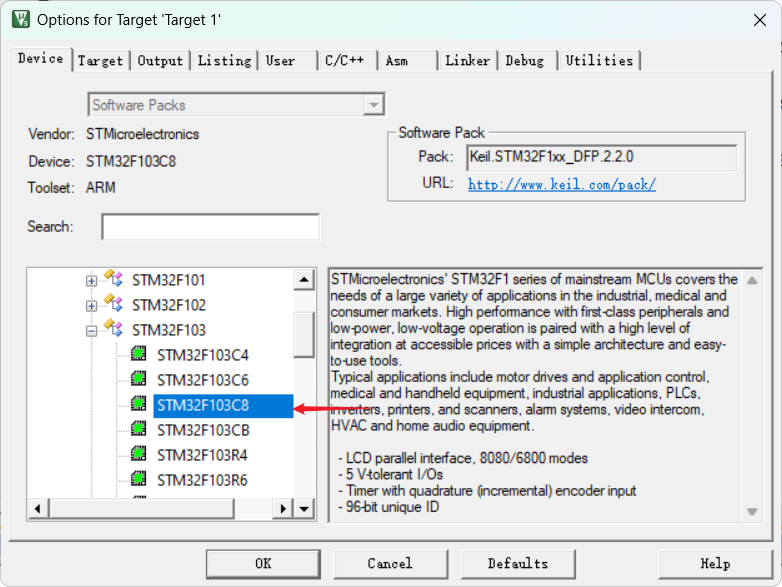Click device tree scroll-down arrow

(304, 509)
